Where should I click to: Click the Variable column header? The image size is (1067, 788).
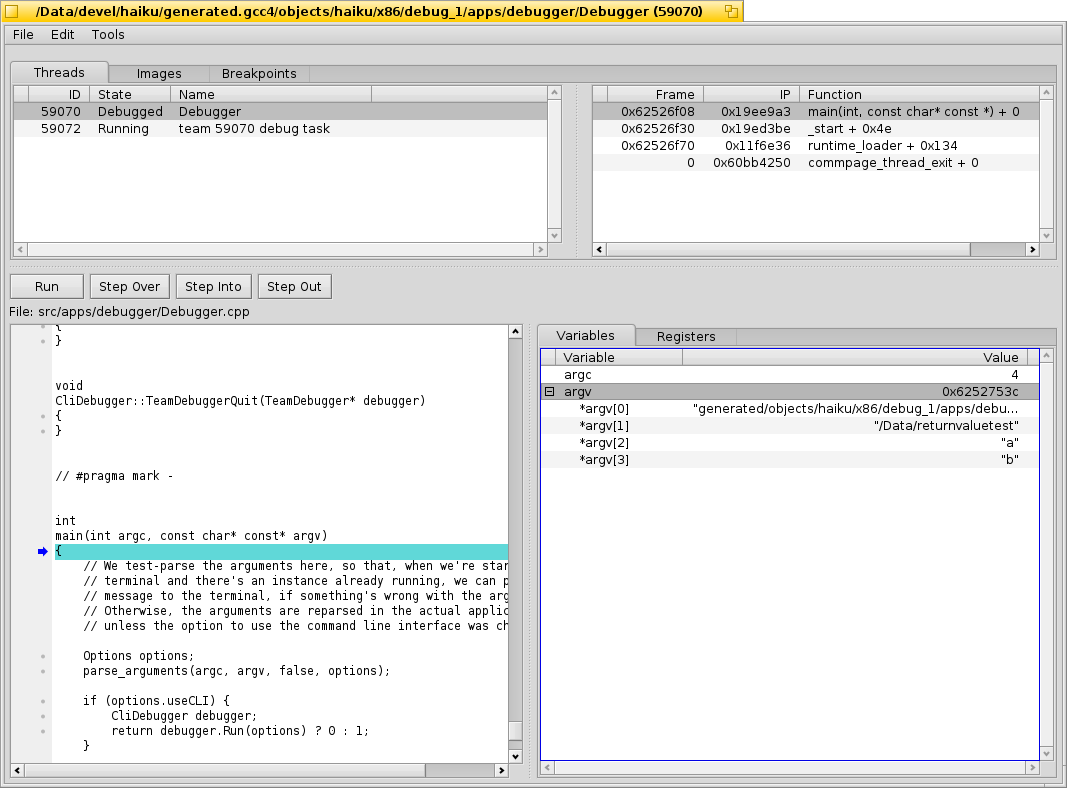[x=619, y=357]
